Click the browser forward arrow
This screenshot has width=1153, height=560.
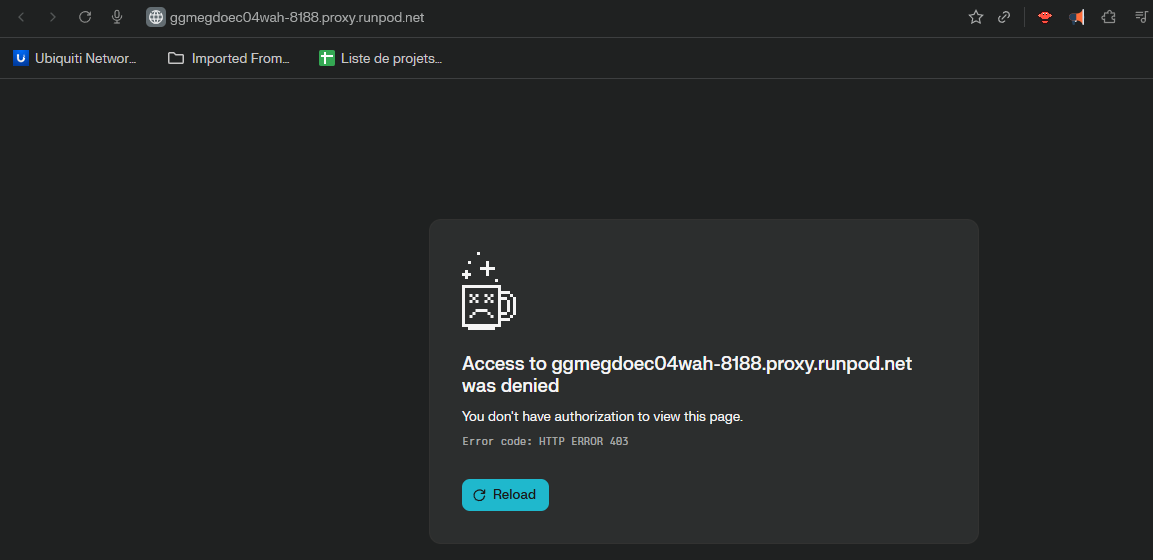[x=53, y=17]
